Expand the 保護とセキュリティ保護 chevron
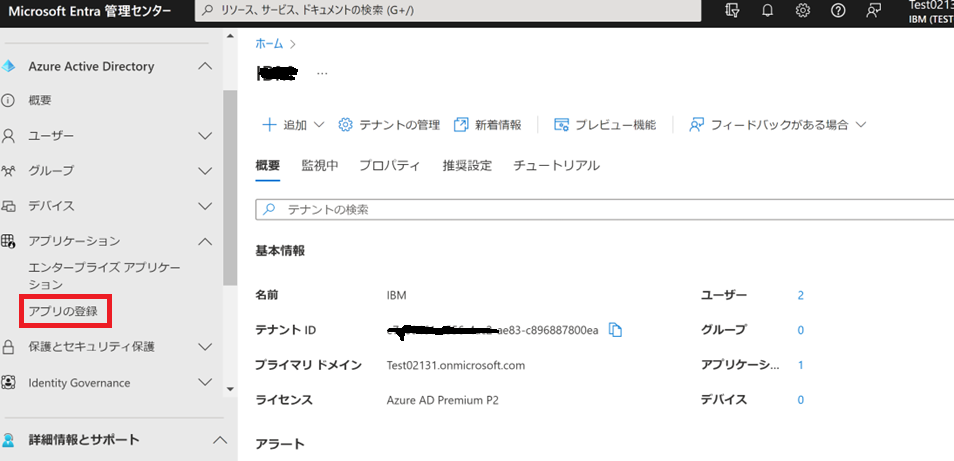The height and width of the screenshot is (461, 954). pos(206,347)
